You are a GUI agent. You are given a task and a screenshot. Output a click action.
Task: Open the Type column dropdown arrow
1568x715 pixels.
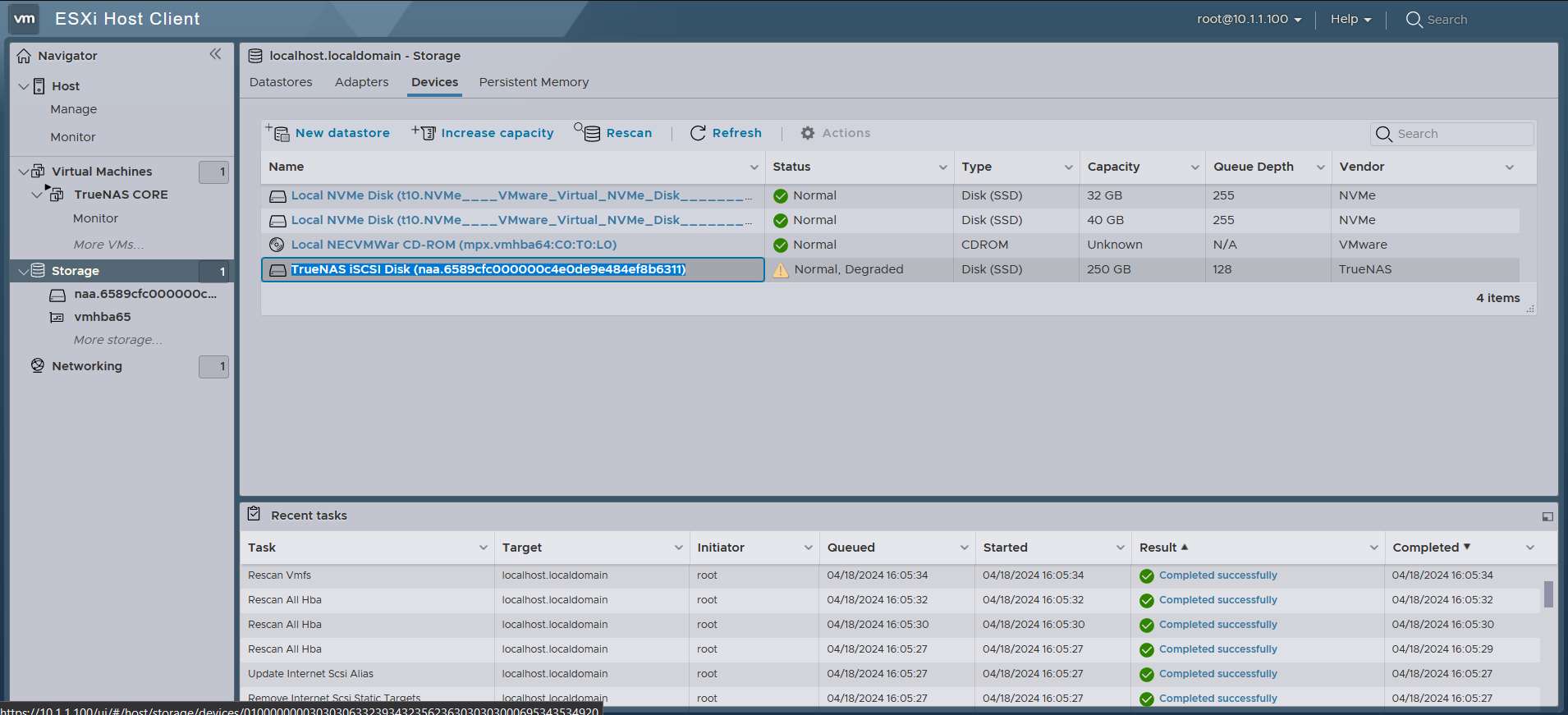pyautogui.click(x=1068, y=167)
